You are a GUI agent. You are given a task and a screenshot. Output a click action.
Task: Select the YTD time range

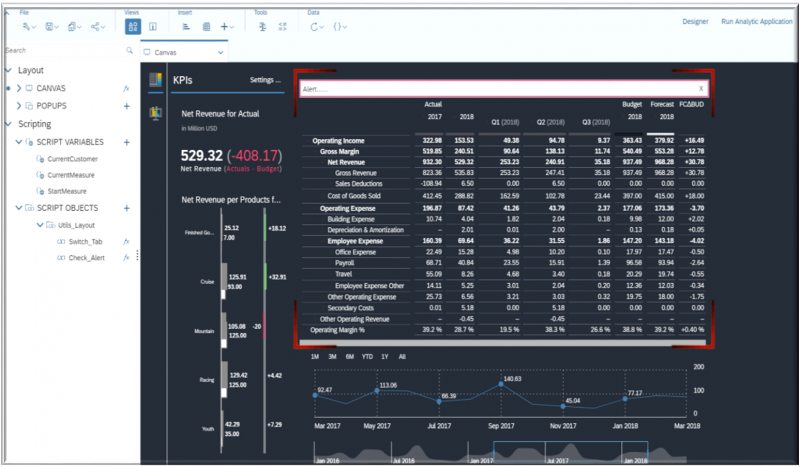click(x=367, y=357)
